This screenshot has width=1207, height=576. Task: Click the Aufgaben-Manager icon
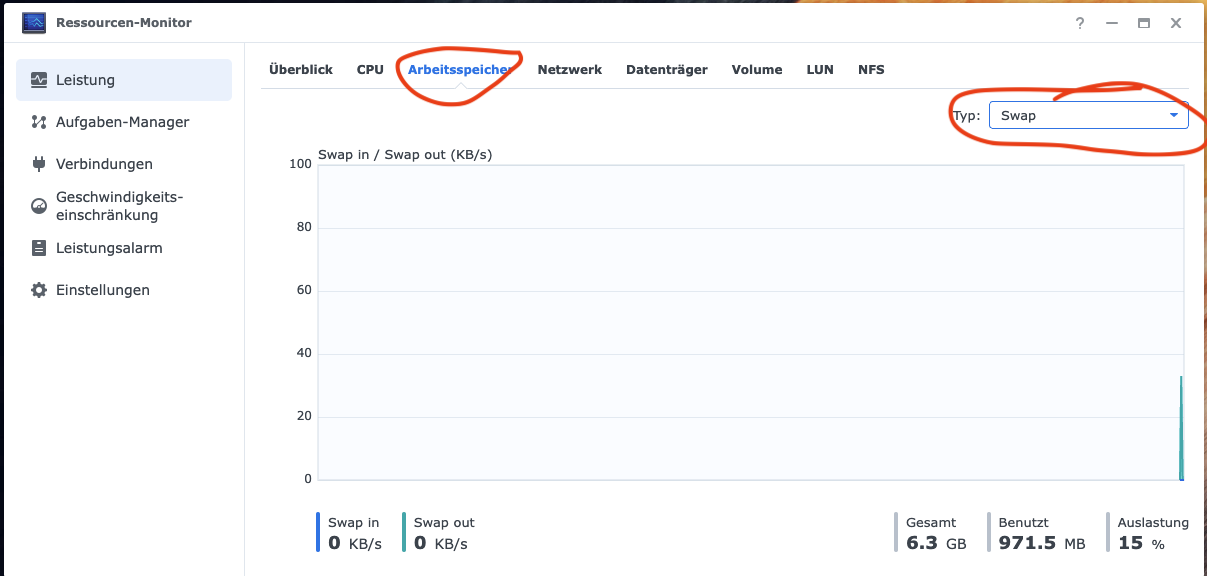tap(39, 122)
